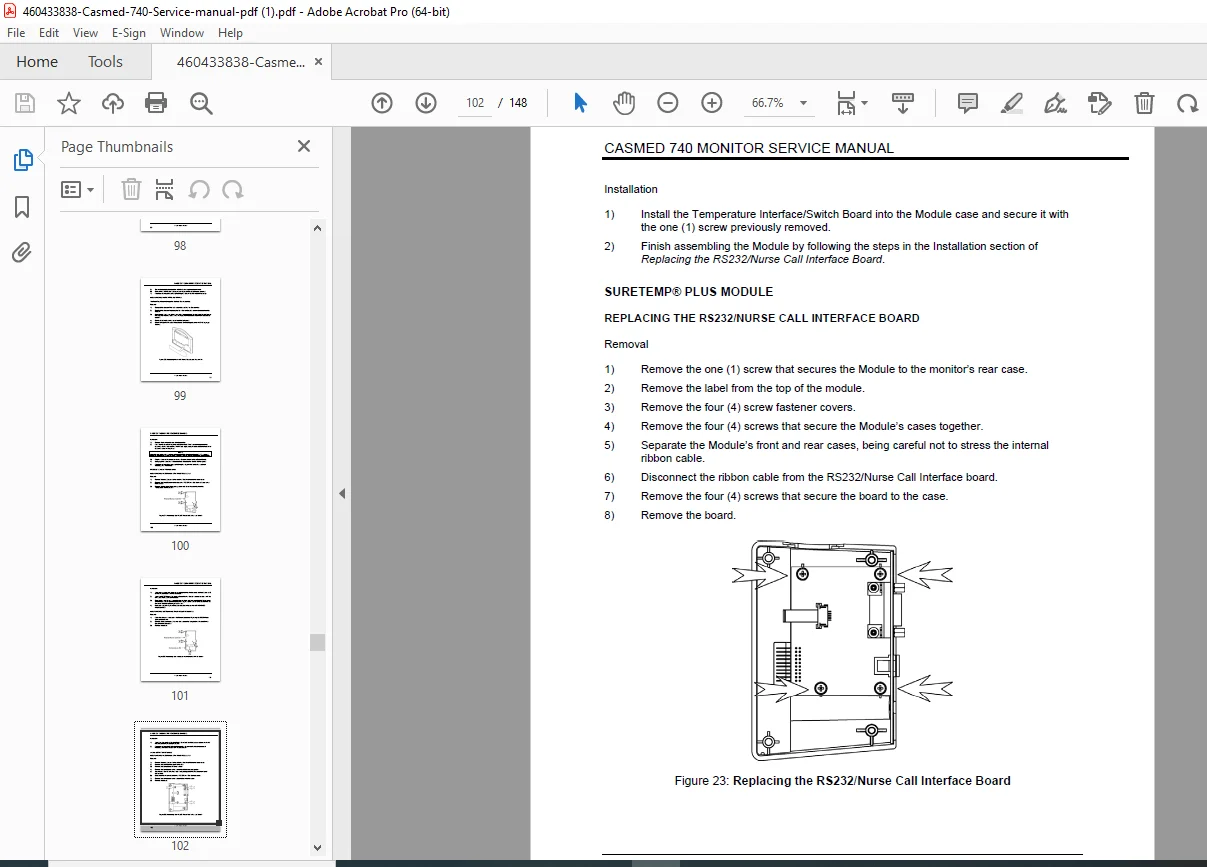Viewport: 1207px width, 867px height.
Task: Go to the previous page with the up arrow
Action: (x=382, y=103)
